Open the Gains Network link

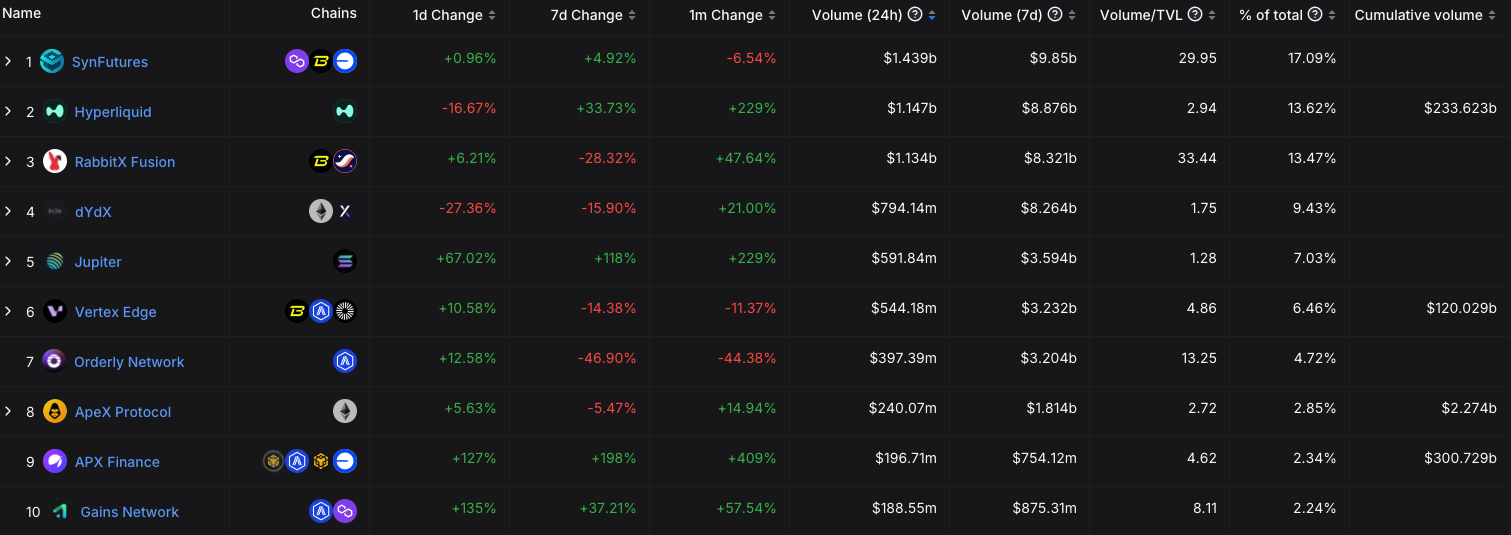click(129, 512)
